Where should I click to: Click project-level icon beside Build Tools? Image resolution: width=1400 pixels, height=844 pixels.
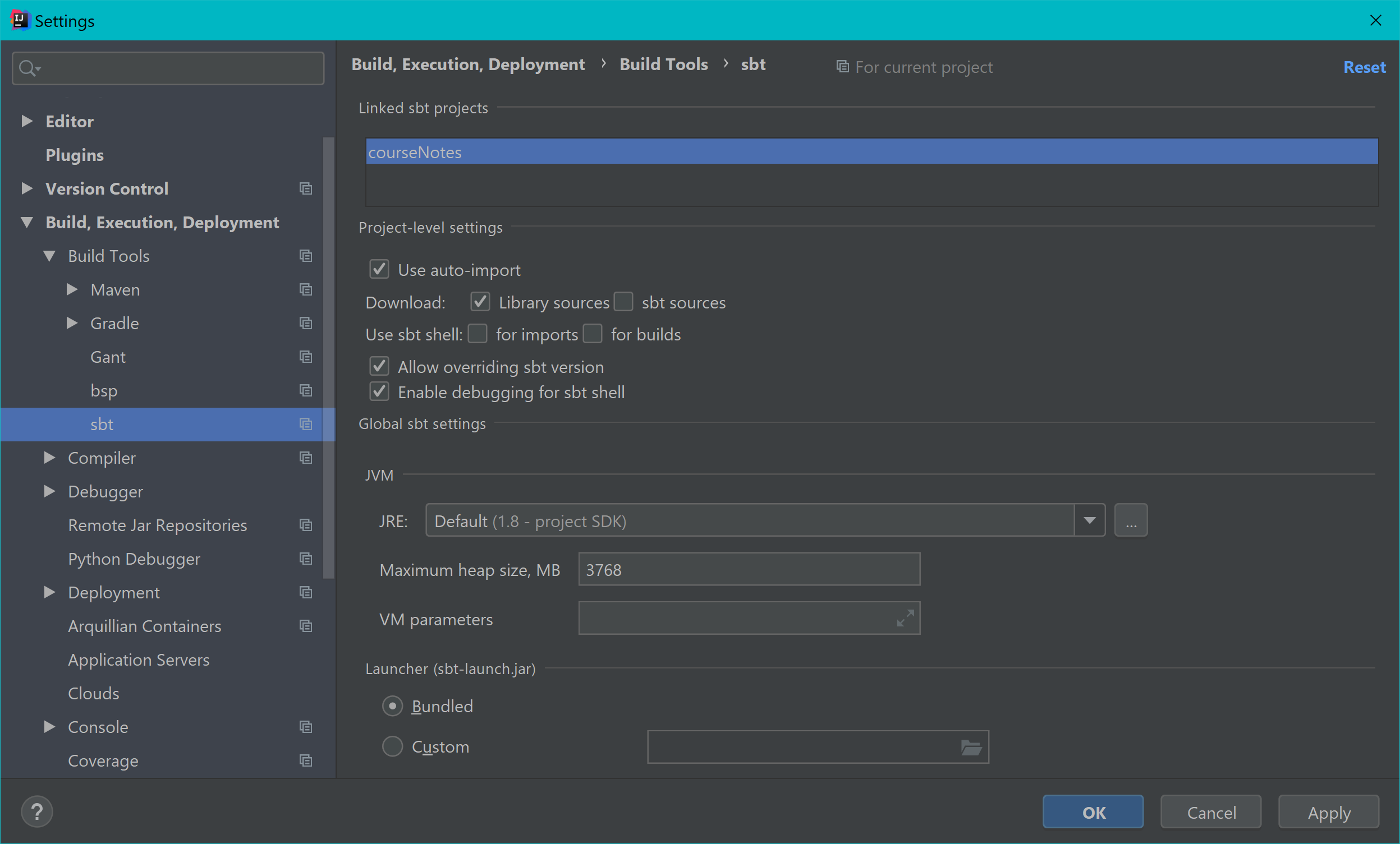(306, 256)
